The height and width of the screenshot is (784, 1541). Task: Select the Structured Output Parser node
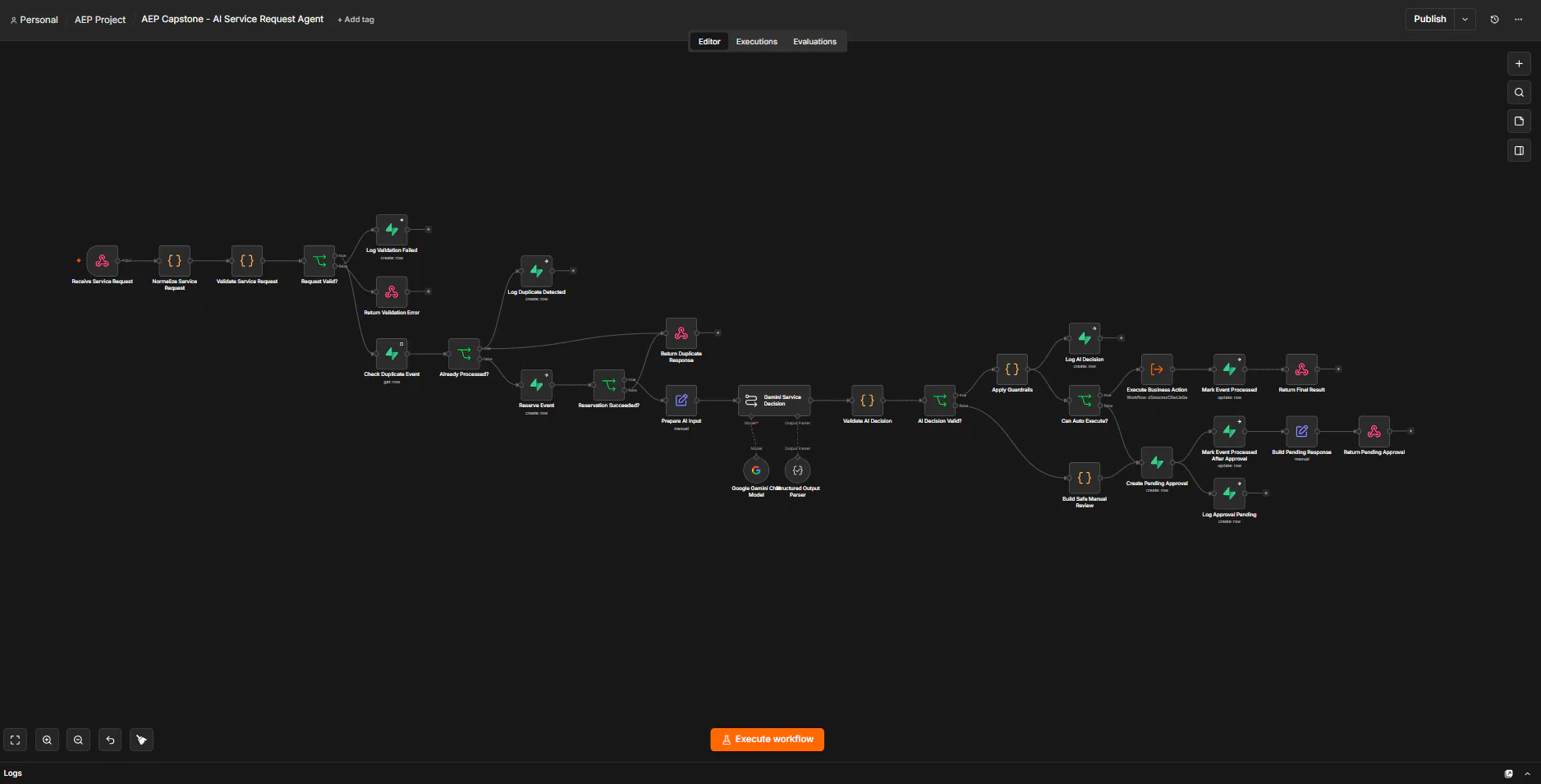pyautogui.click(x=798, y=470)
